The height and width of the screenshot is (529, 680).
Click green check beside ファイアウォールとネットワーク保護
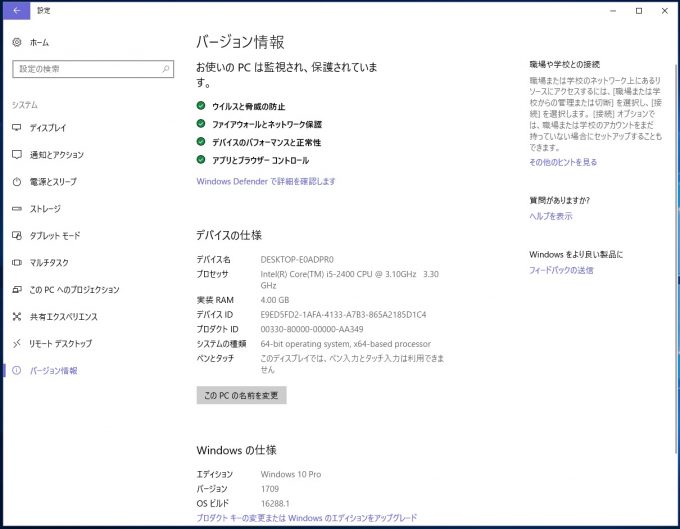coord(201,124)
